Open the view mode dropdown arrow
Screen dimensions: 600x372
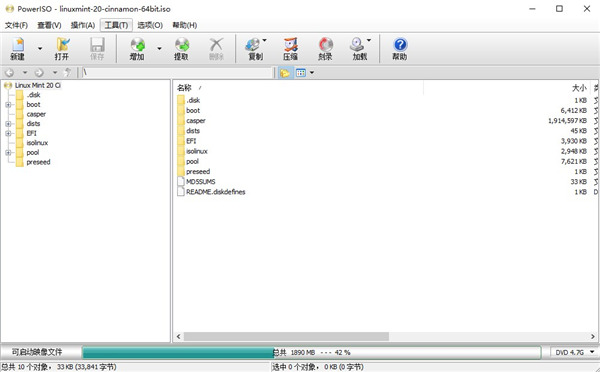312,73
